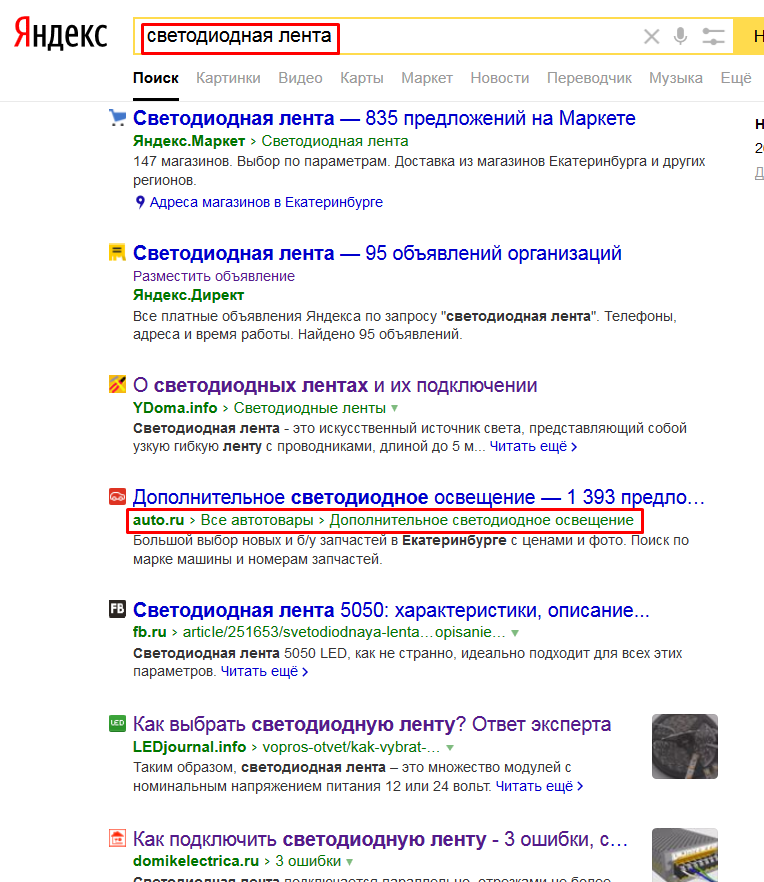Open 'Дополнительное светодиодное освещение' result title

[x=419, y=497]
